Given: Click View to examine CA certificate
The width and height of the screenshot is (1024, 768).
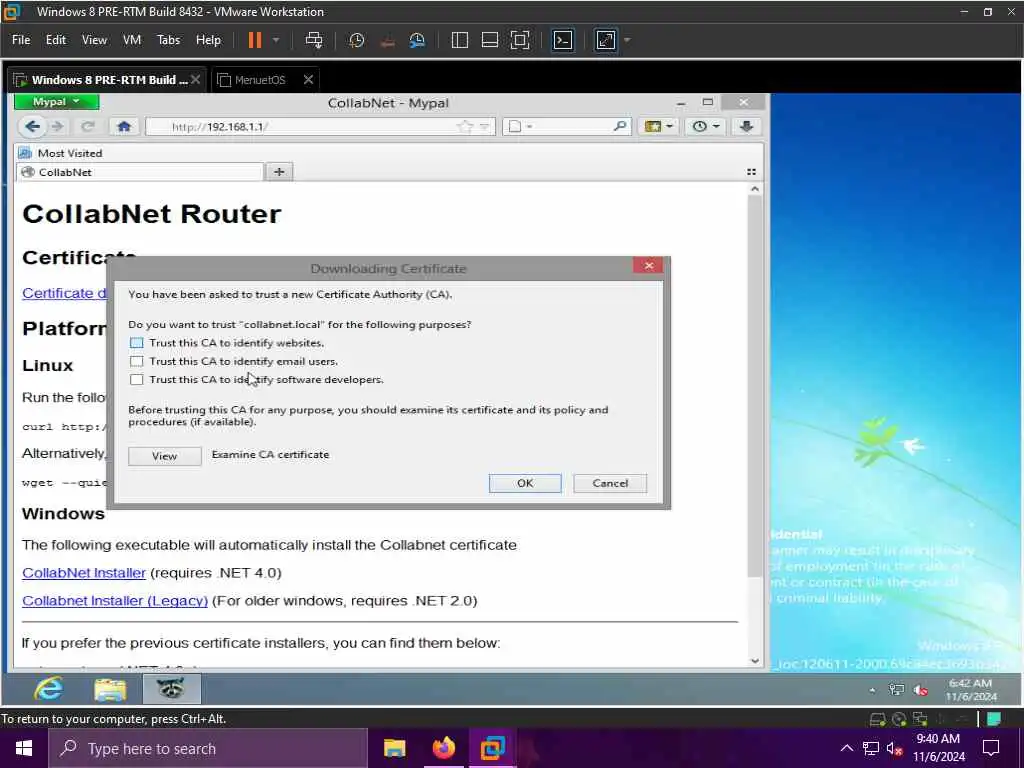Looking at the screenshot, I should coord(165,456).
